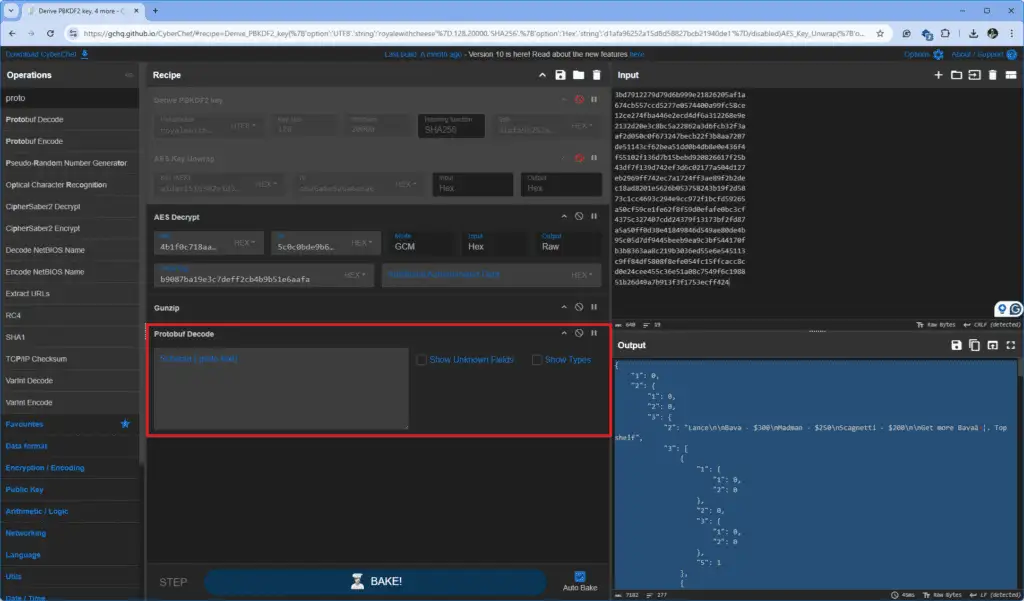The image size is (1024, 601).
Task: Click the operations search box containing proto
Action: click(69, 98)
